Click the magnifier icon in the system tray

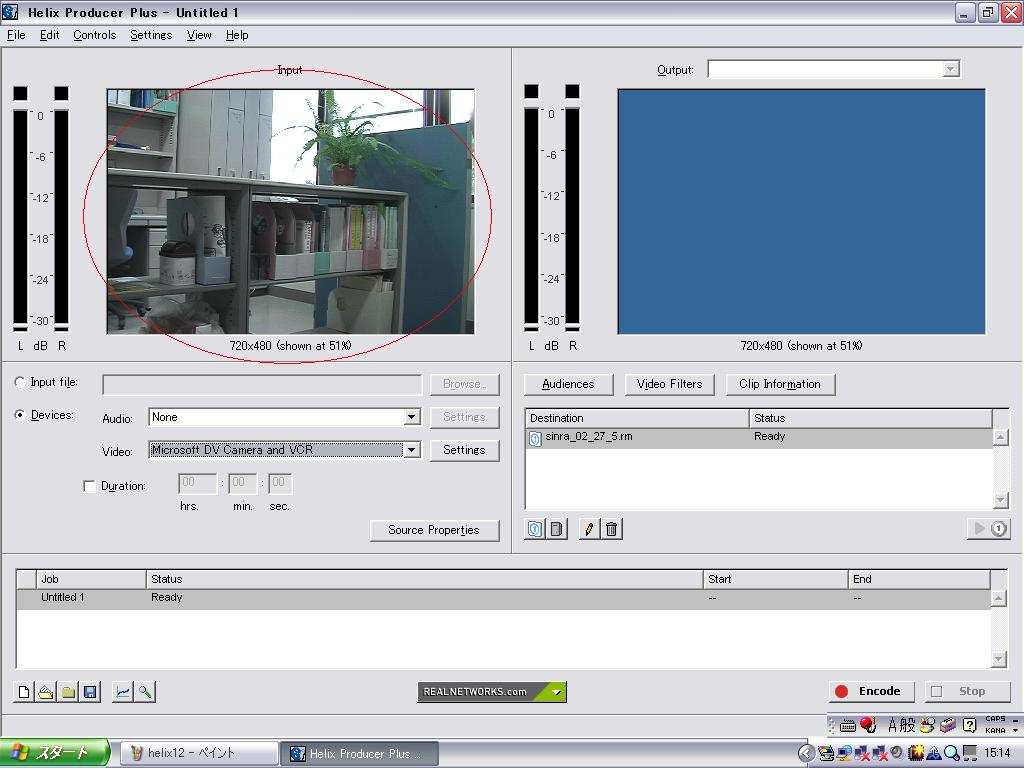click(952, 753)
